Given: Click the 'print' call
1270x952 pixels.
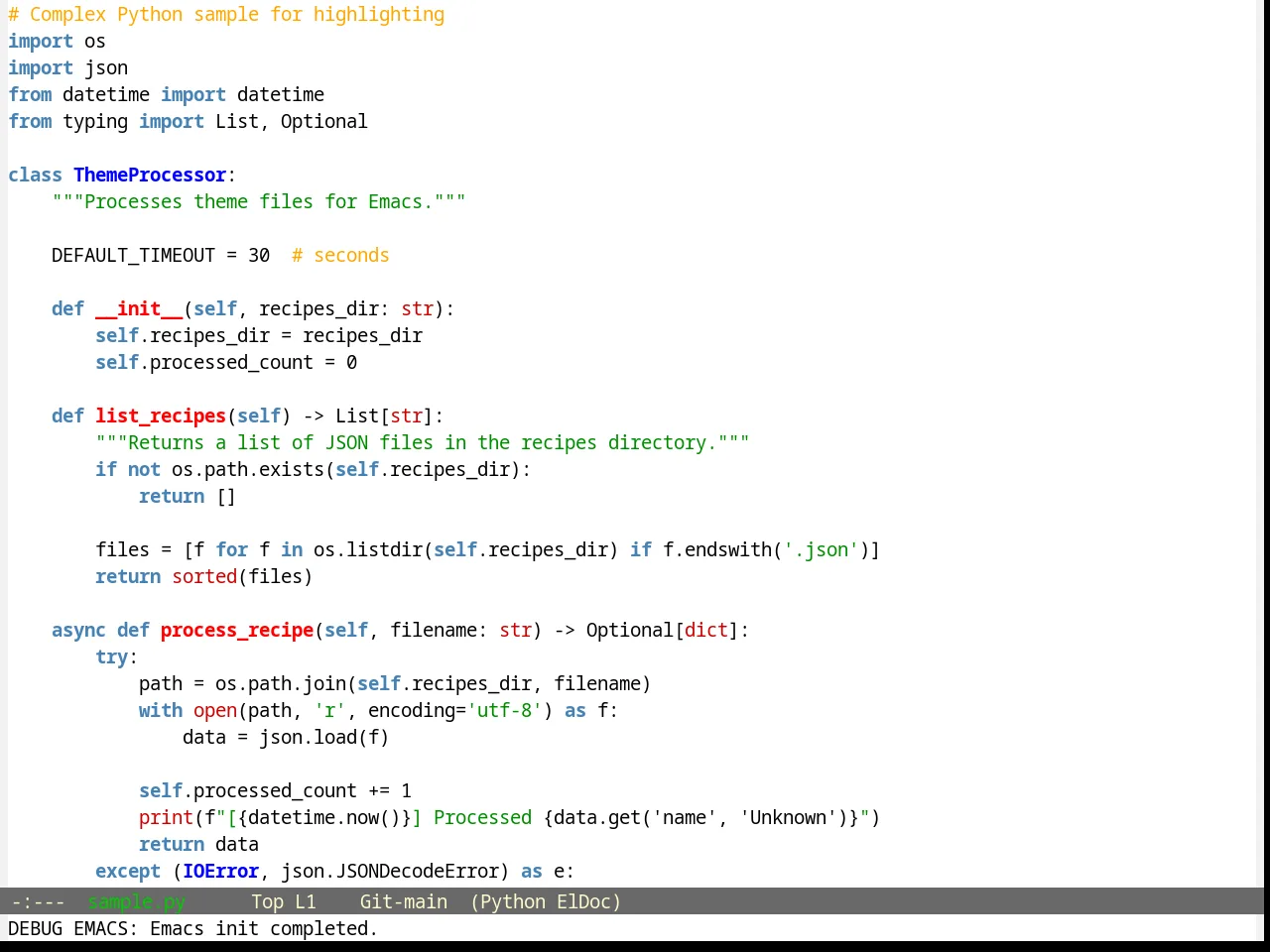Looking at the screenshot, I should click(x=166, y=817).
